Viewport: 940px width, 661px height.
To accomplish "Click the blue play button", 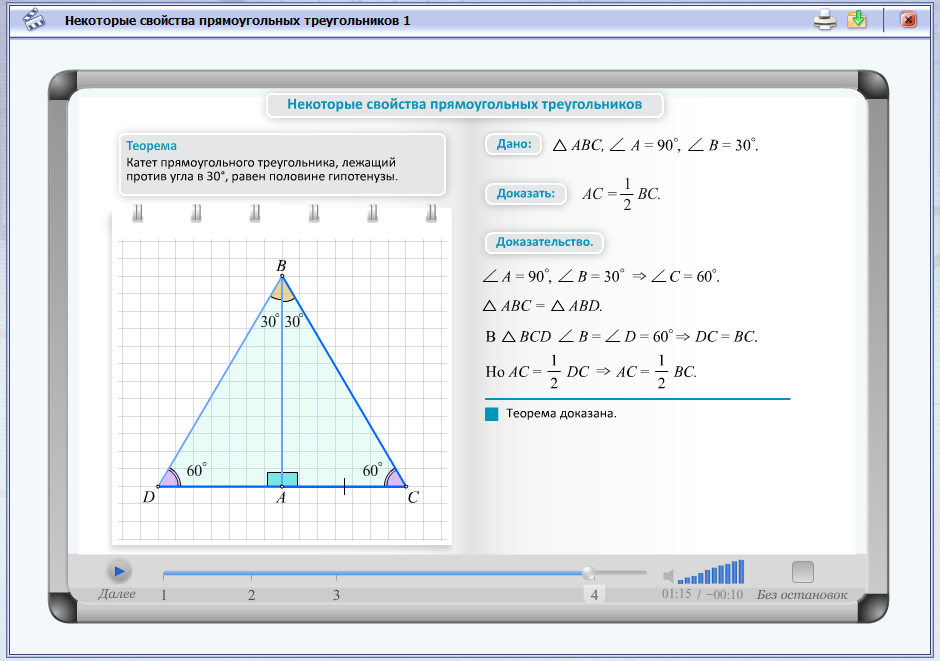I will pos(119,571).
